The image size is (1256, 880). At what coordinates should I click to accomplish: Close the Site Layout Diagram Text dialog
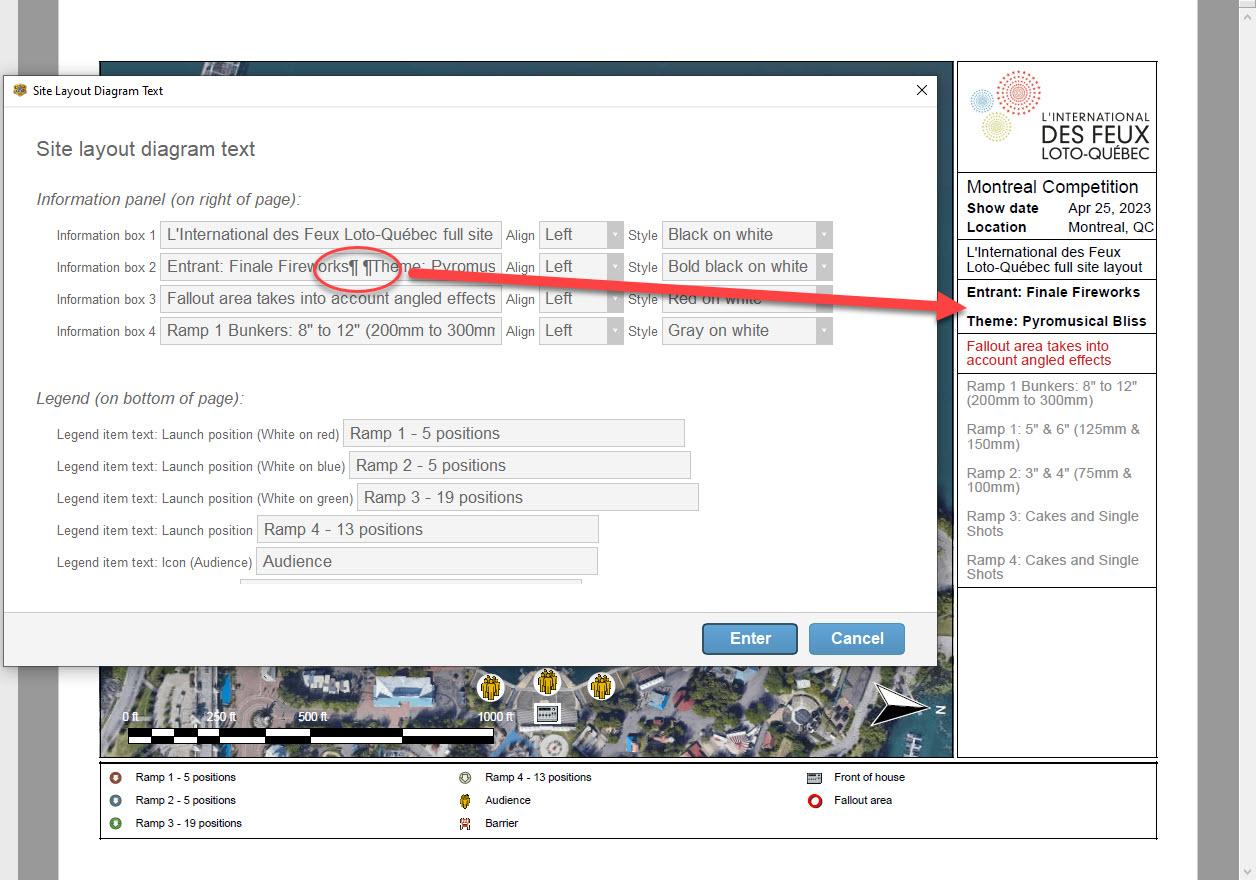[x=921, y=90]
